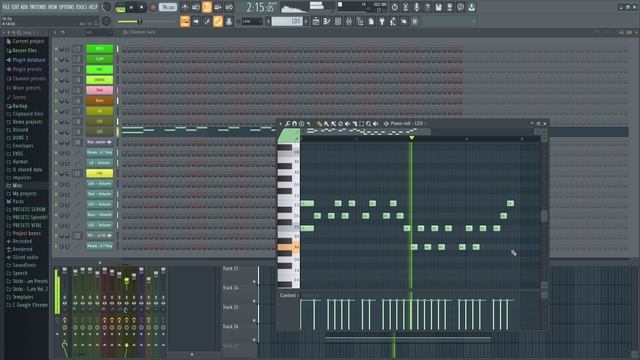Open the VIEW menu
Image resolution: width=640 pixels, height=360 pixels.
click(53, 7)
